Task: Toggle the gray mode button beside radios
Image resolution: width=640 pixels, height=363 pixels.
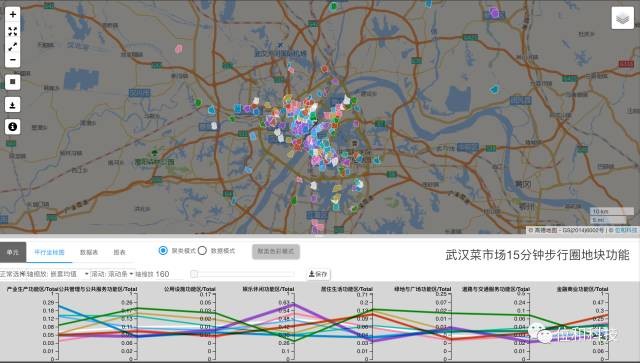Action: tap(276, 252)
